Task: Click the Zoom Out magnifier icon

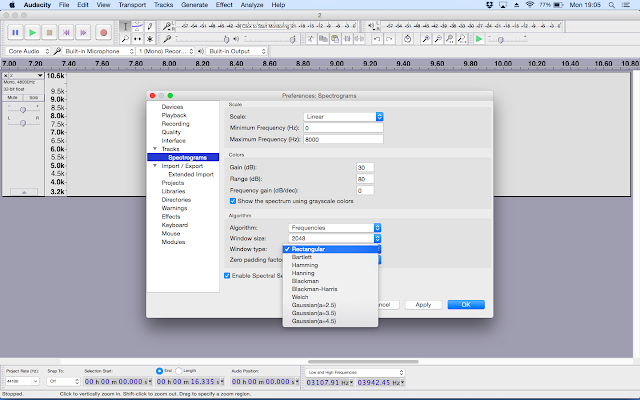Action: coord(438,39)
